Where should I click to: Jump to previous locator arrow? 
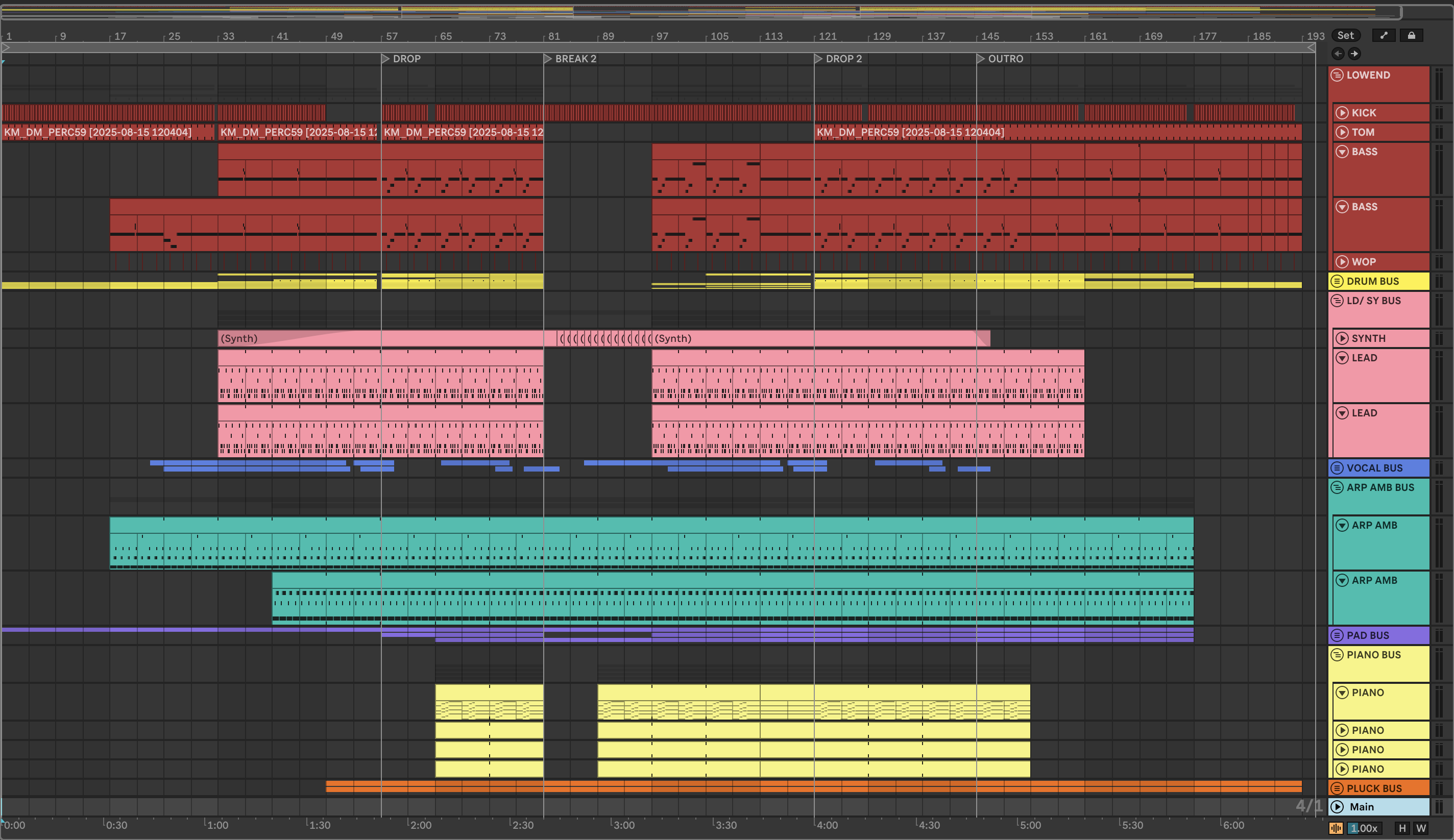point(1338,54)
